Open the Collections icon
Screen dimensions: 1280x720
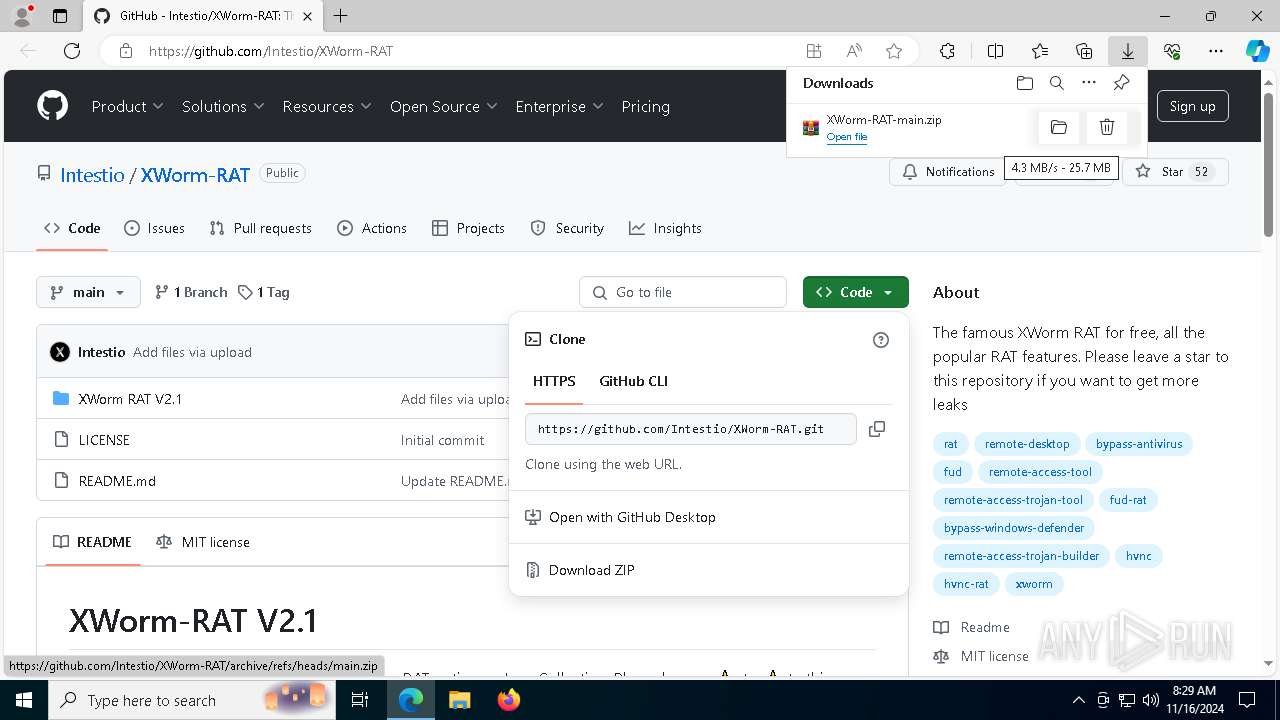[1084, 51]
